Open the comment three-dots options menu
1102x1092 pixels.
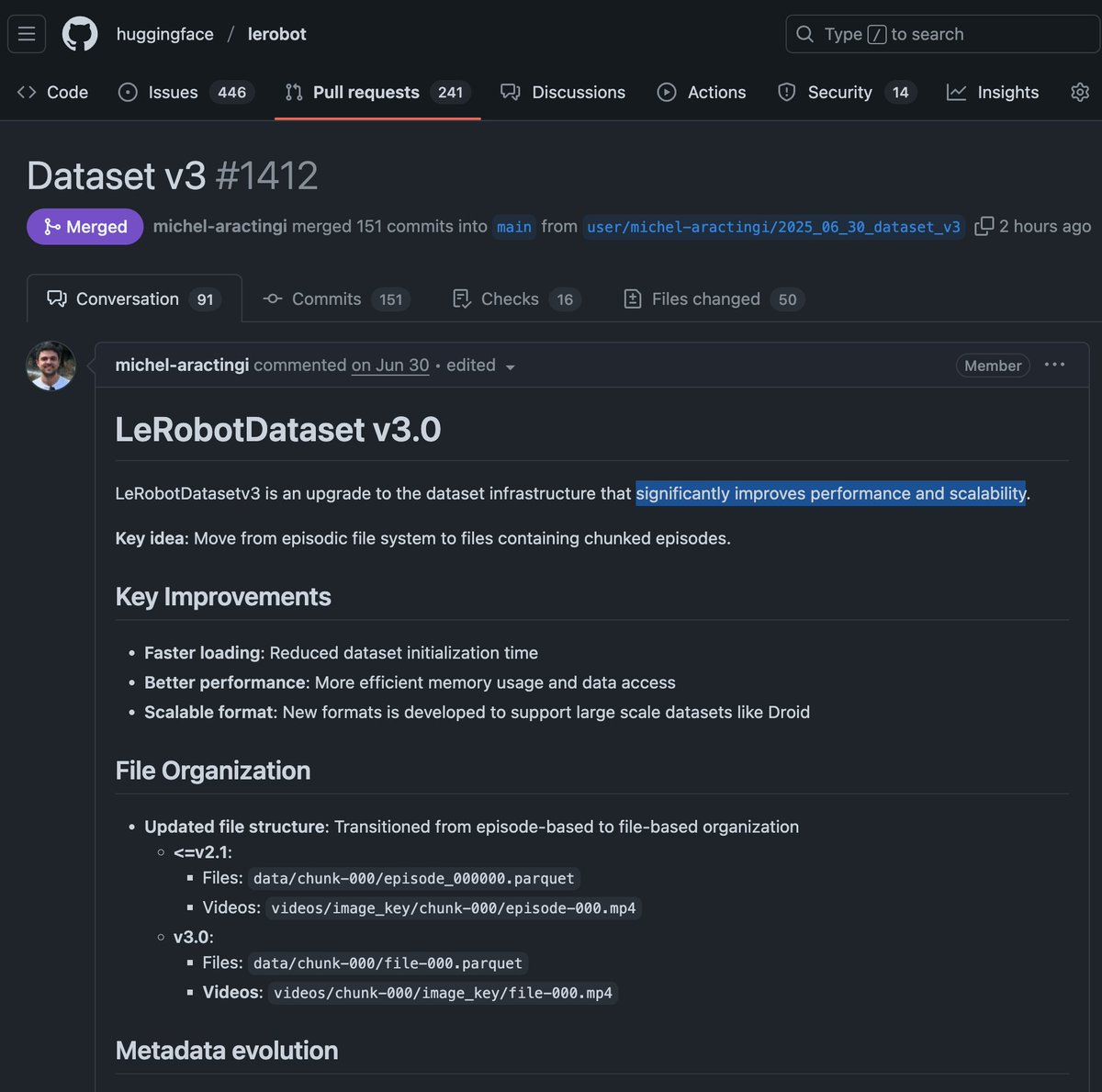coord(1055,365)
